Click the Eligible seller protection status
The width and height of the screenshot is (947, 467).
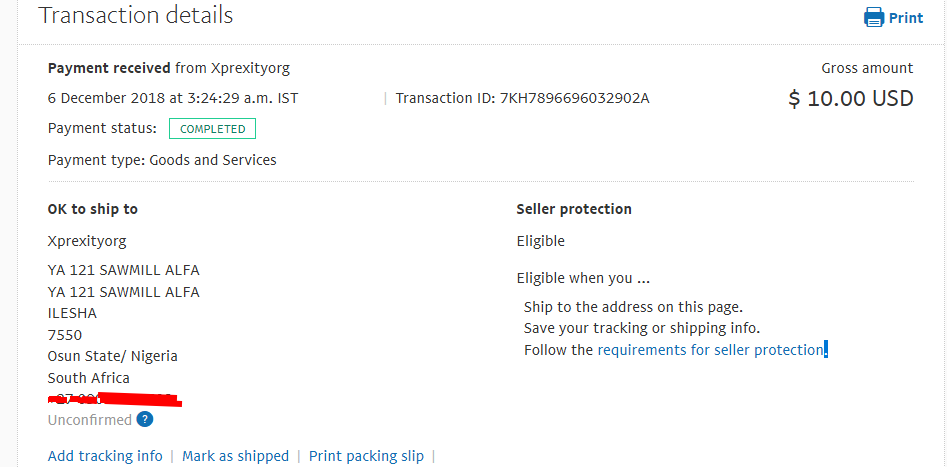pos(541,241)
